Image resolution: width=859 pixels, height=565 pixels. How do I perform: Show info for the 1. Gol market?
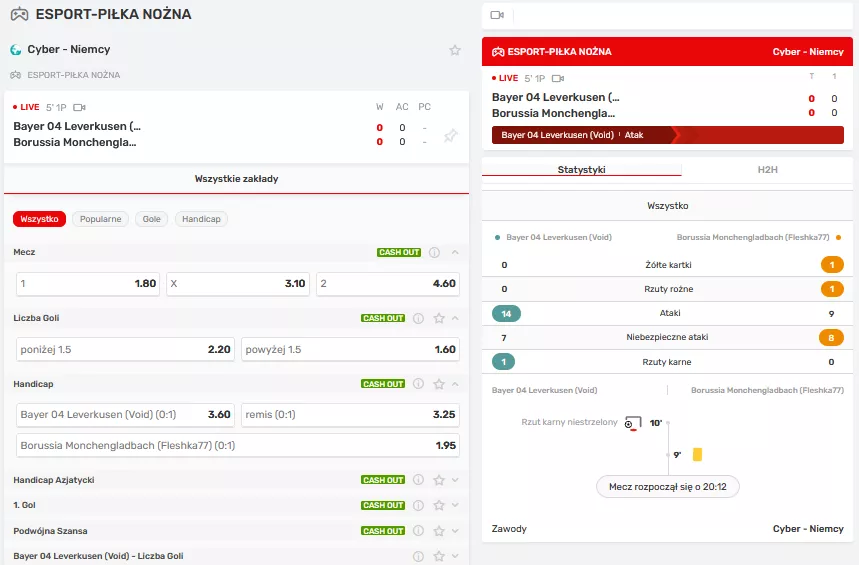419,505
